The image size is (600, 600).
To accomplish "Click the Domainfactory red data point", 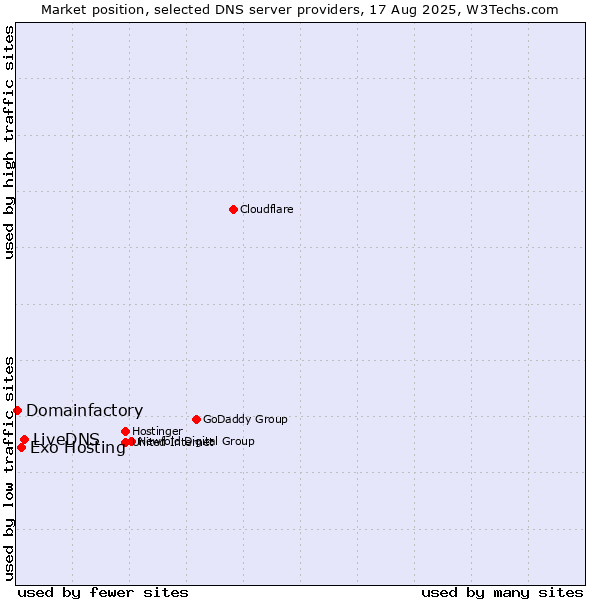I will [18, 411].
